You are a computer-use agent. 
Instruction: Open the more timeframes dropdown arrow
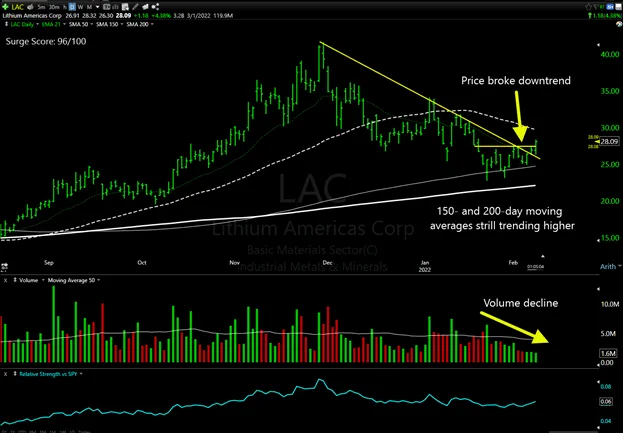point(98,7)
